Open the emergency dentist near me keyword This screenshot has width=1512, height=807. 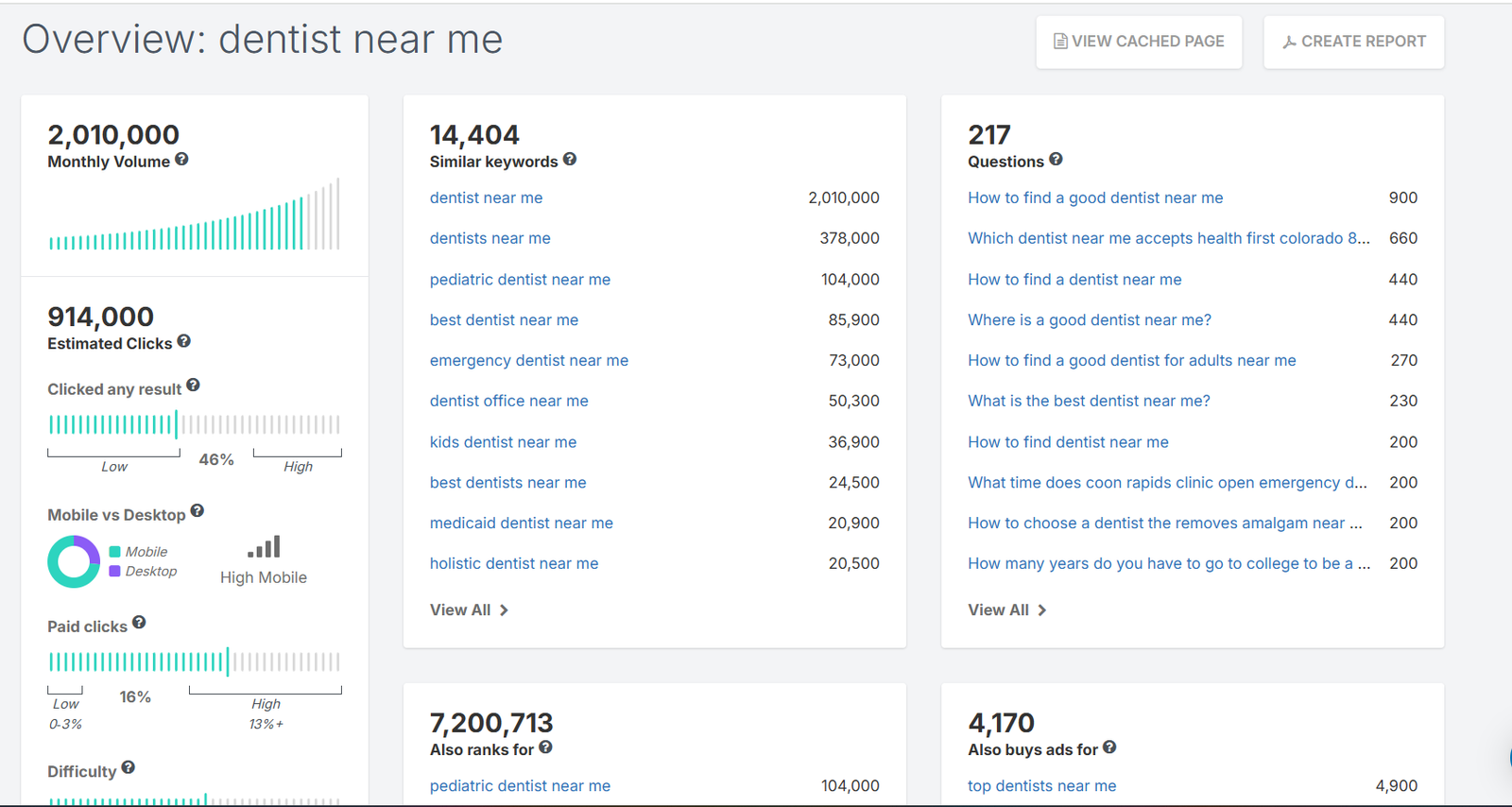point(528,360)
